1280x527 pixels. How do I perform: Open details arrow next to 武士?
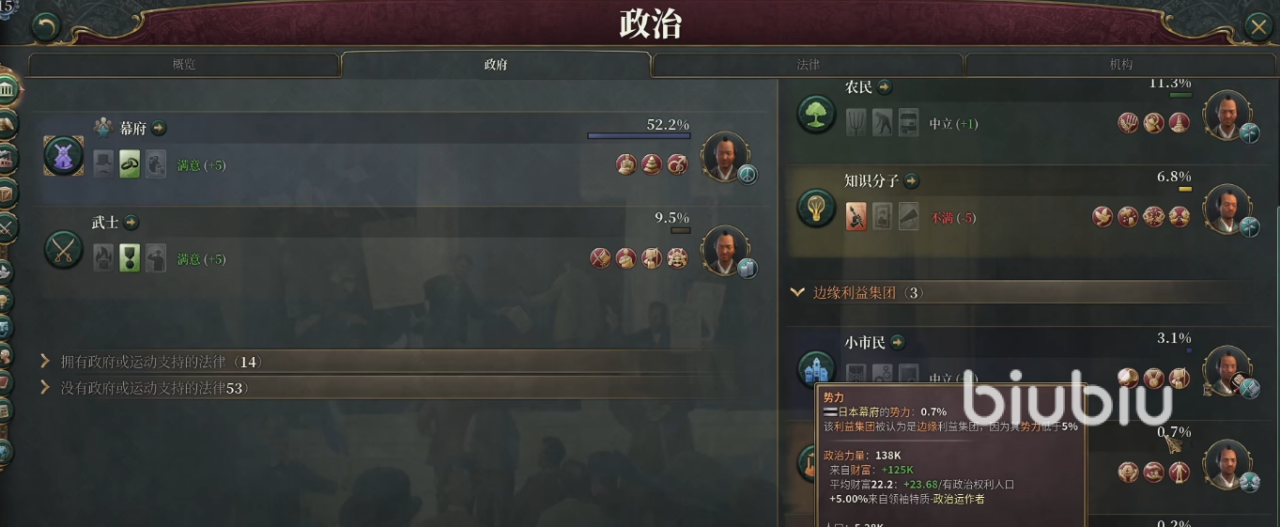coord(132,222)
